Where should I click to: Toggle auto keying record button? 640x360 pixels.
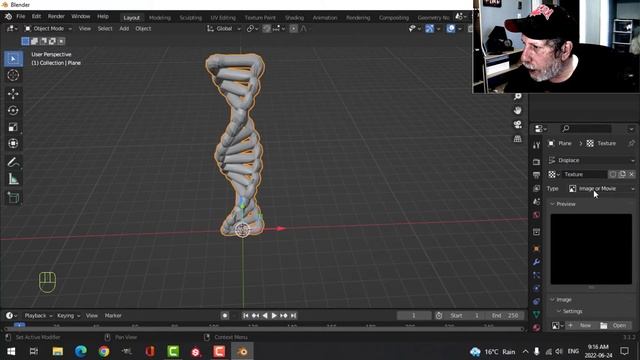224,316
